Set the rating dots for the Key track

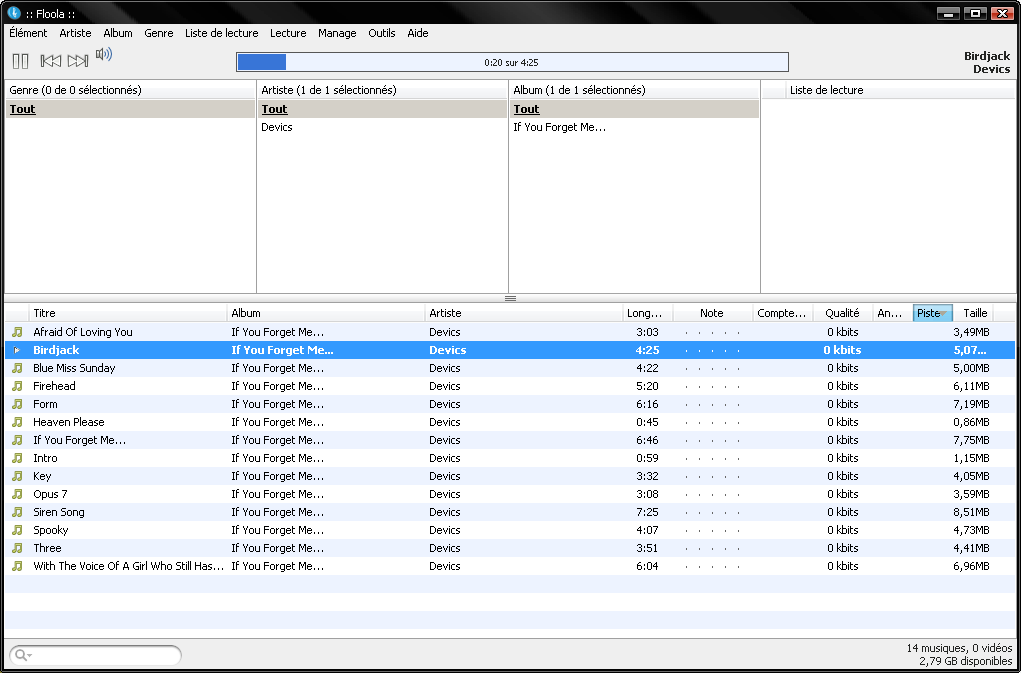point(712,477)
